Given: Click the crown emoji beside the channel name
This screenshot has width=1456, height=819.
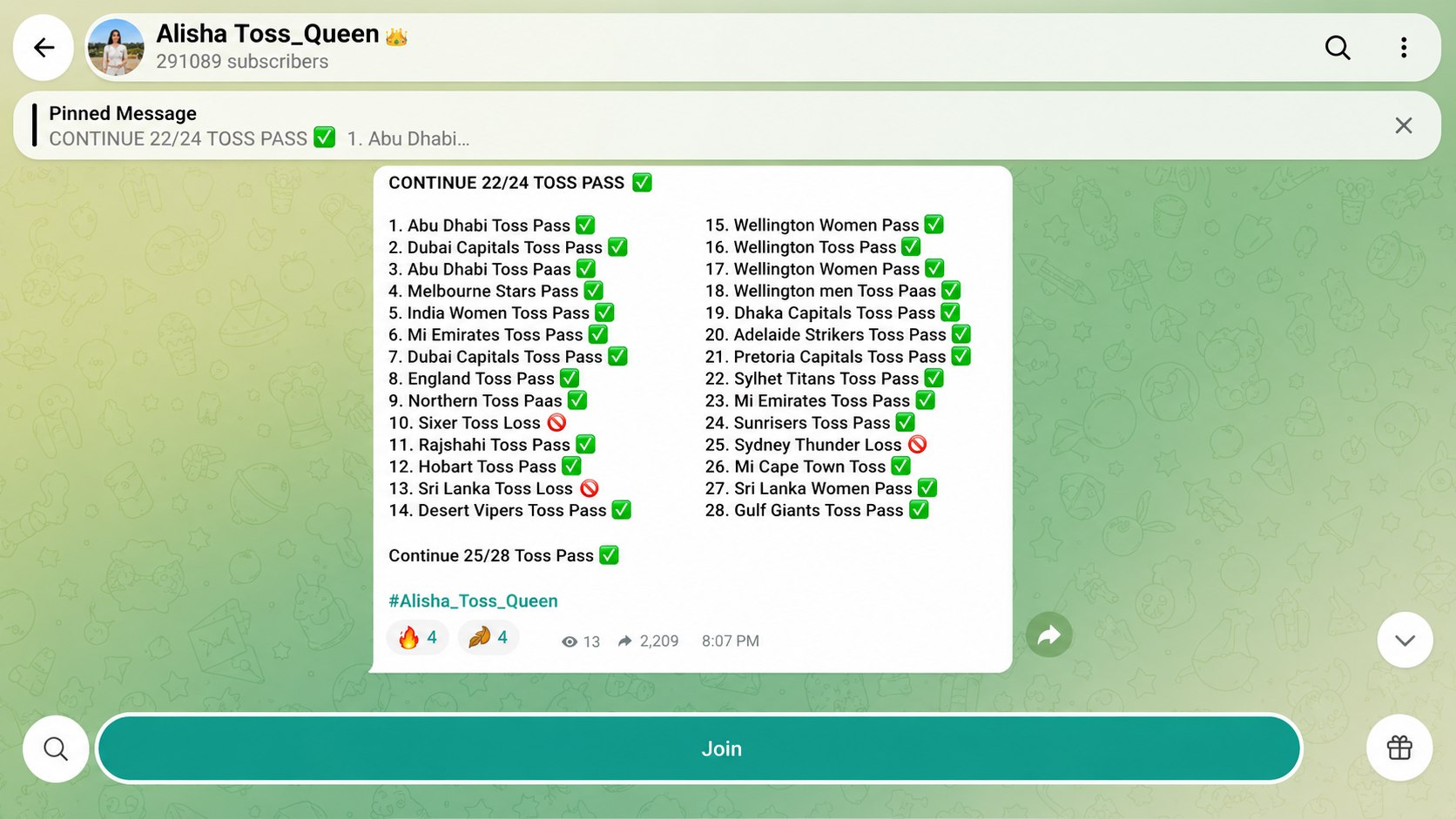Looking at the screenshot, I should coord(396,37).
